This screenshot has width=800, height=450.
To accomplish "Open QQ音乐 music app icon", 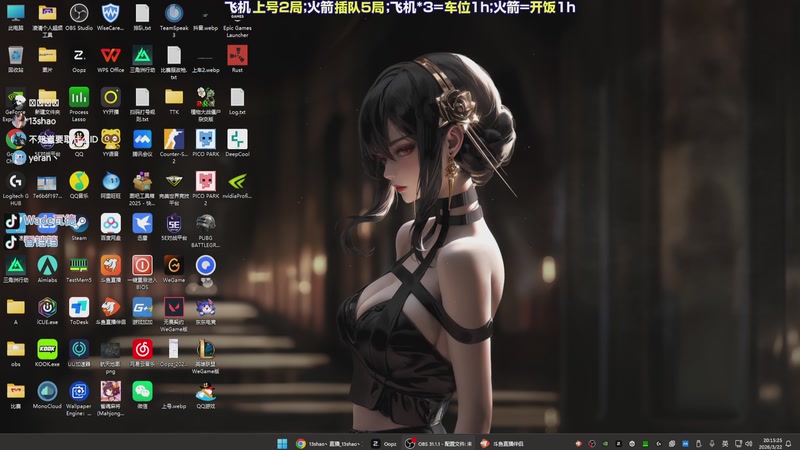I will (79, 181).
